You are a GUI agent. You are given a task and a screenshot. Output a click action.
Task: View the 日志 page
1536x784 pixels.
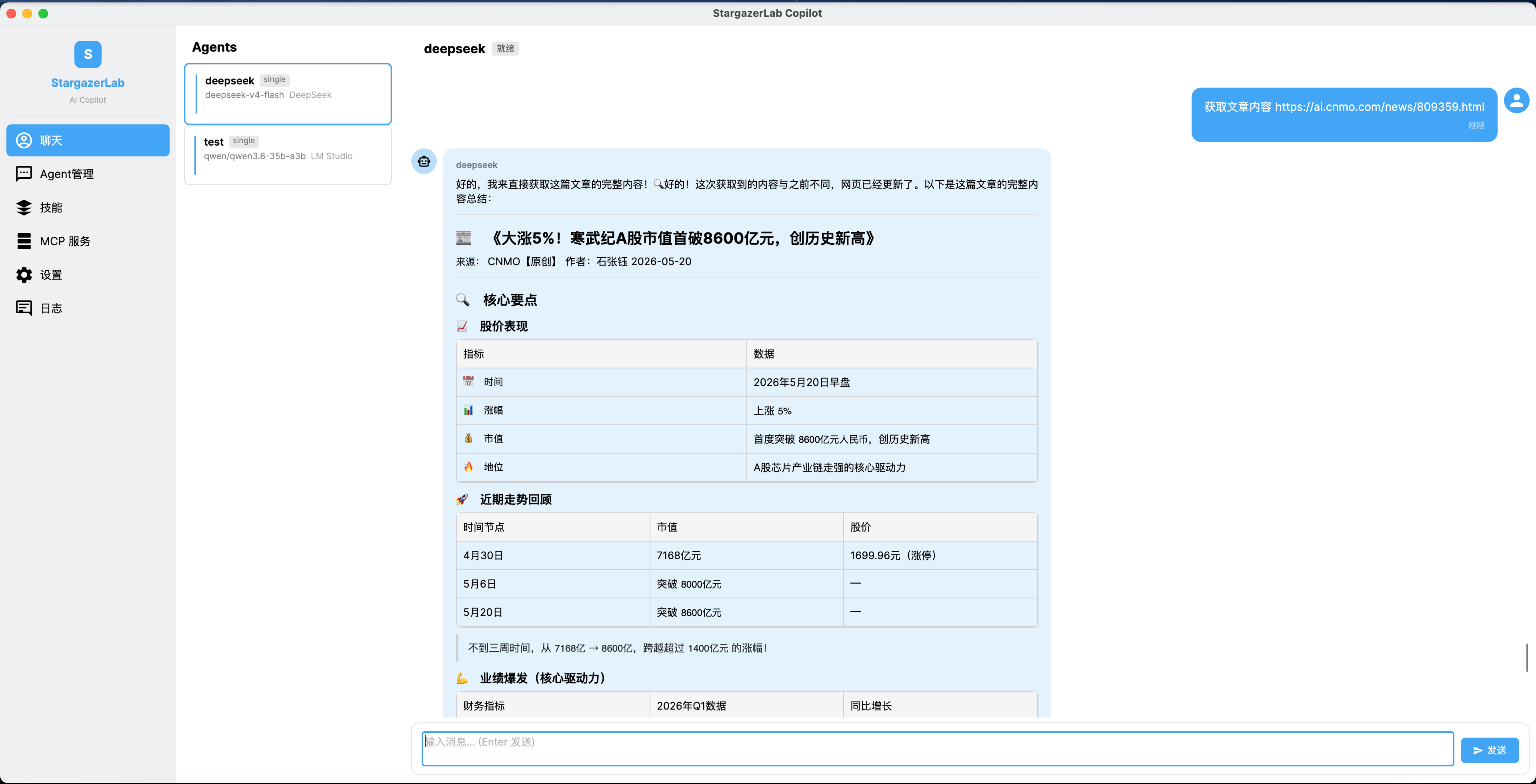[x=88, y=308]
